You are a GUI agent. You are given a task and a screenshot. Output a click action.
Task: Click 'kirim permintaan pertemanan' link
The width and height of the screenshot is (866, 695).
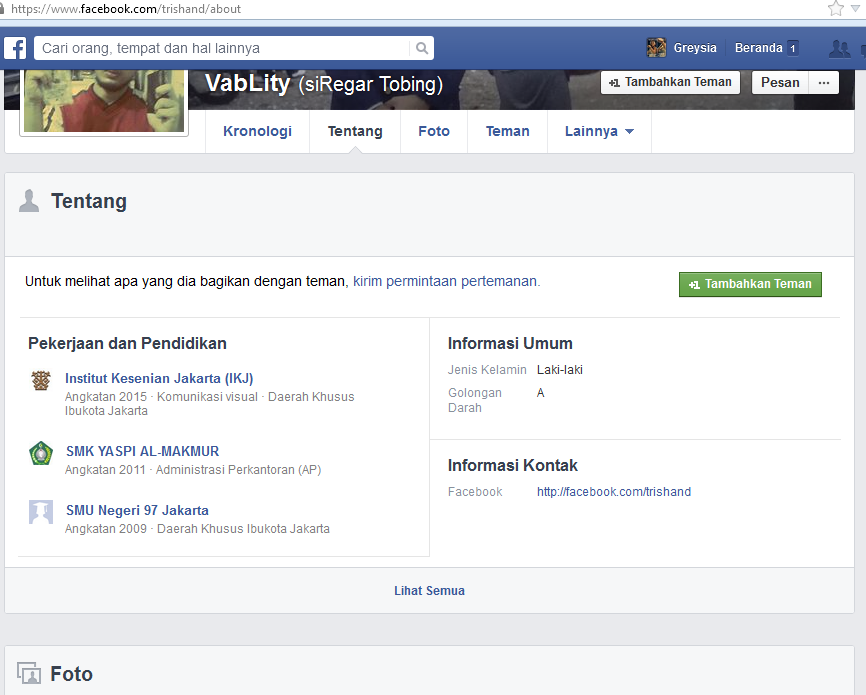[445, 281]
